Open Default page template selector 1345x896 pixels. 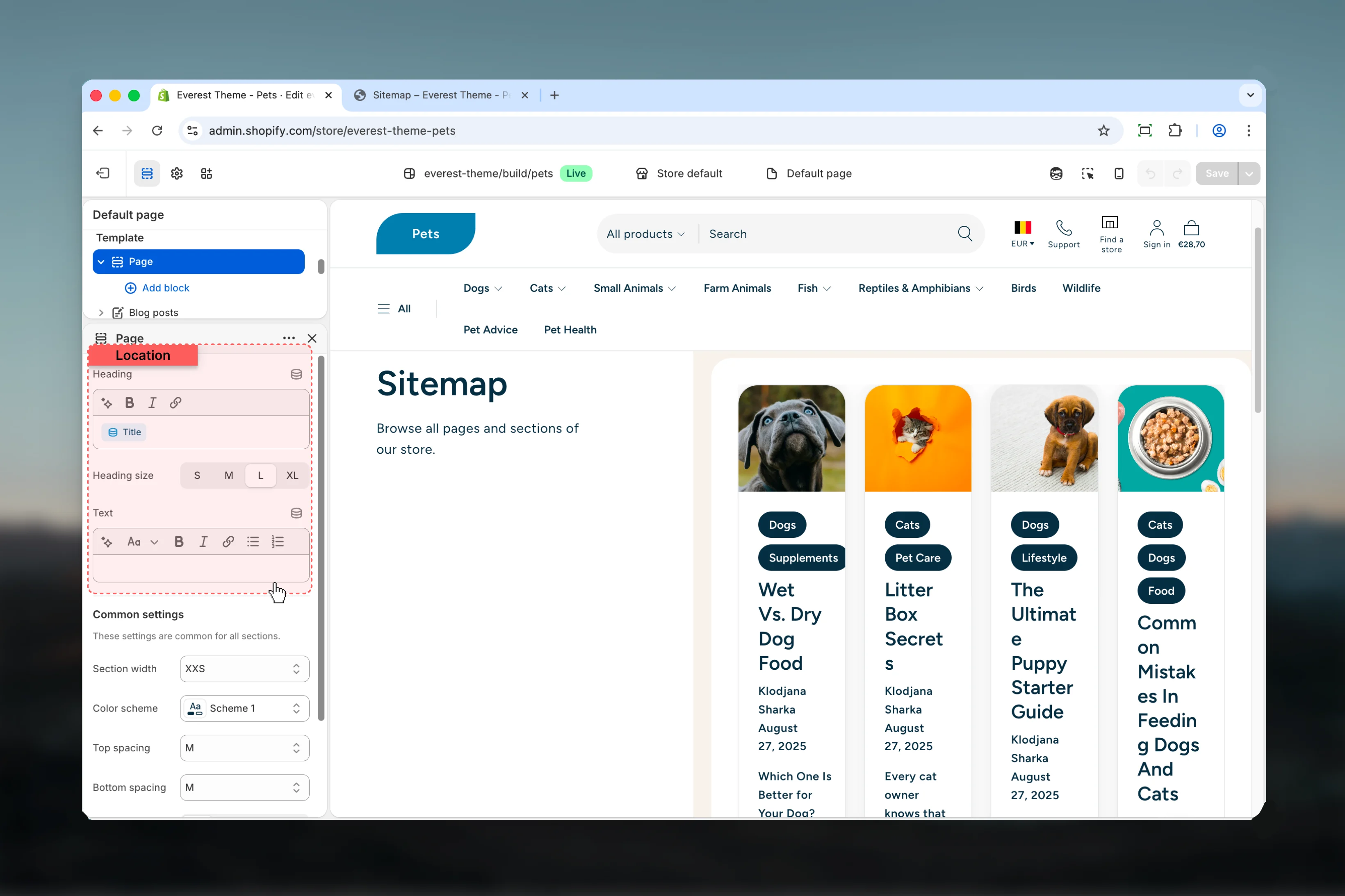808,173
